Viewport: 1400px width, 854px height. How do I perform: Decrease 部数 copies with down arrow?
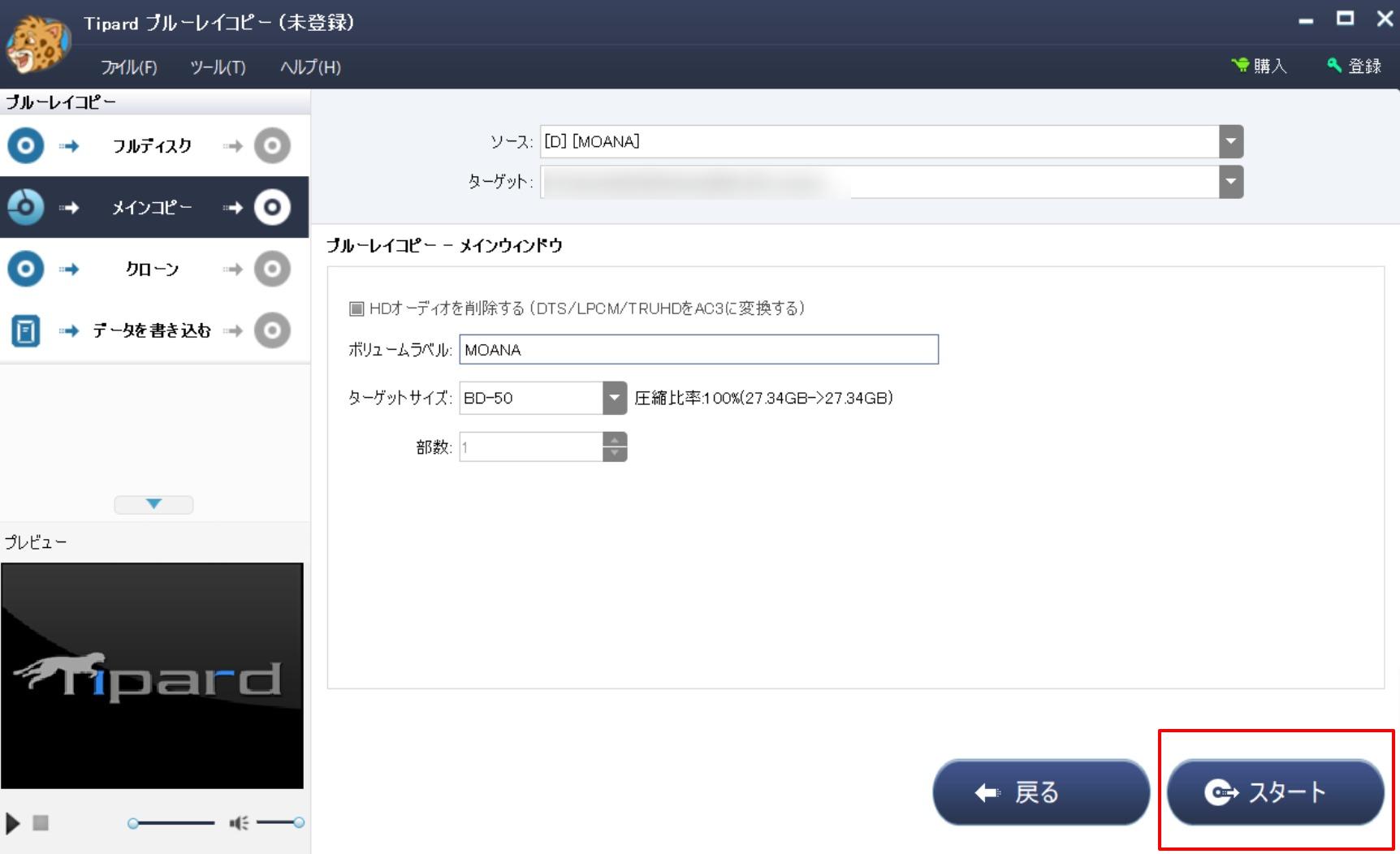pos(615,453)
